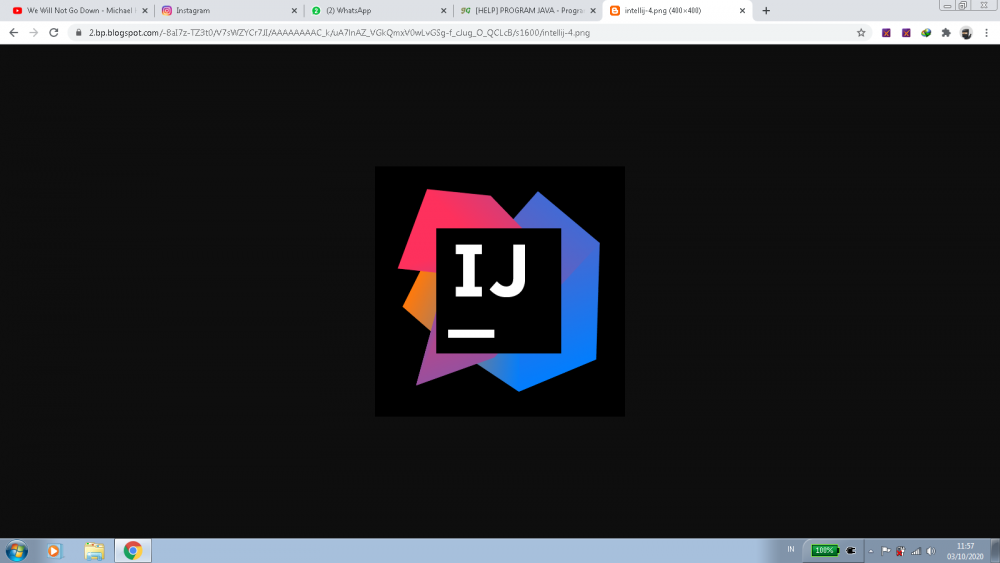Open Chrome's three-dot menu
1000x563 pixels.
986,33
